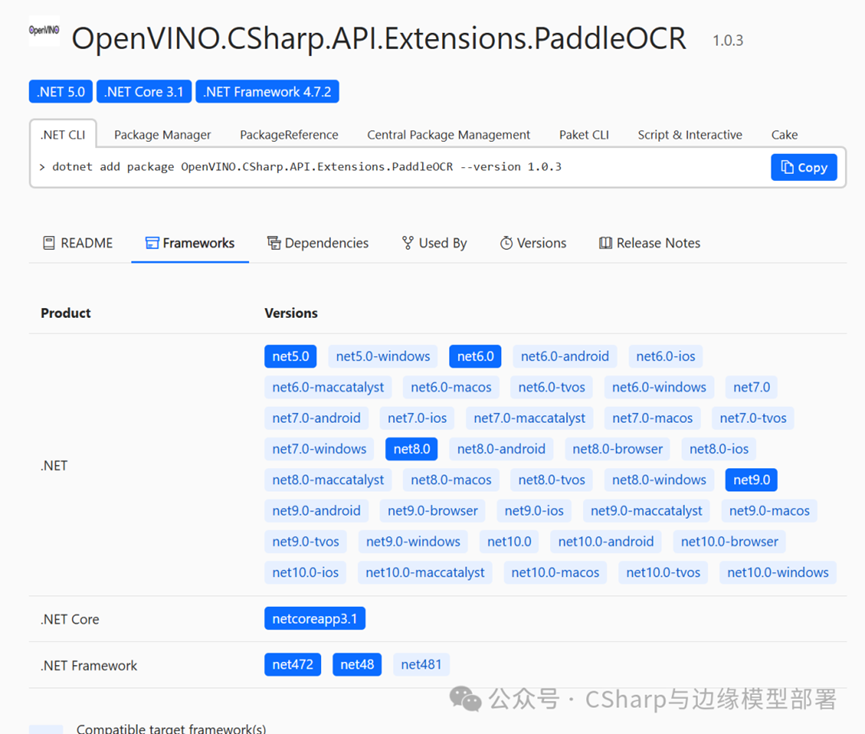The height and width of the screenshot is (734, 865).
Task: Select the README document icon
Action: pyautogui.click(x=47, y=242)
